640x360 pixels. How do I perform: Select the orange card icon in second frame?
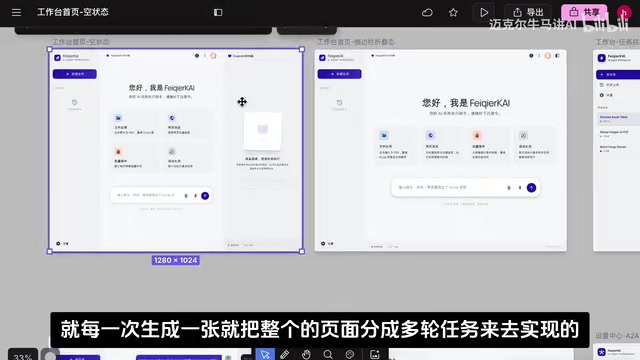(x=477, y=135)
